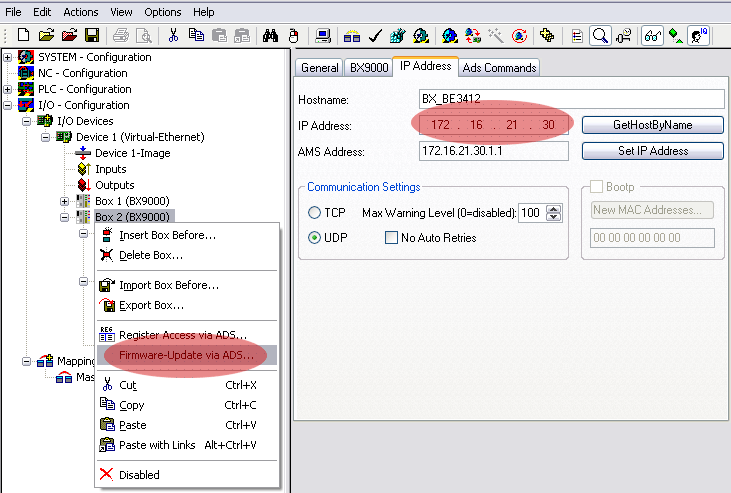Click the Generate Mappings toolbar icon
The height and width of the screenshot is (493, 731).
tap(352, 36)
